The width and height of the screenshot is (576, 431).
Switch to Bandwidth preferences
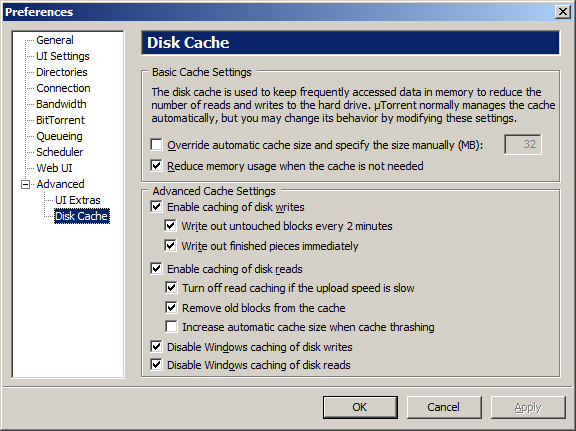tap(61, 104)
